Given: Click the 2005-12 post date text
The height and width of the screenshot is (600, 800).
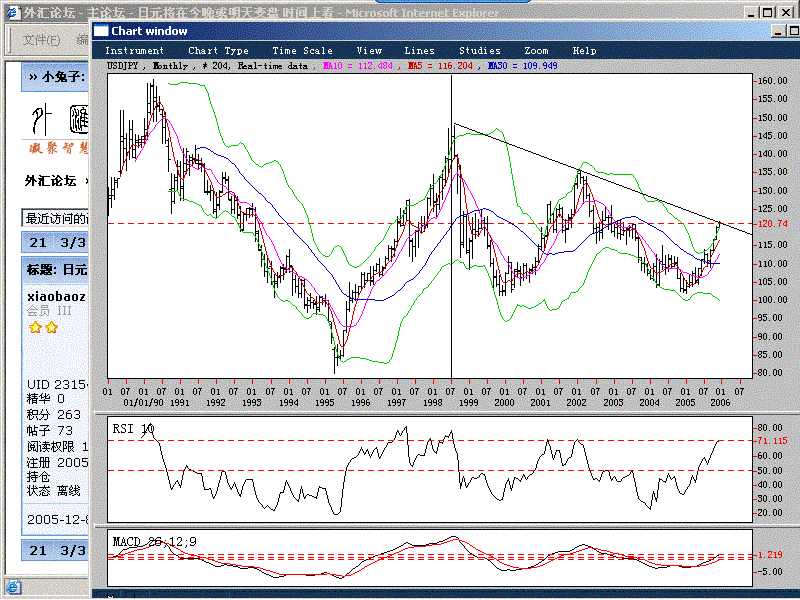Looking at the screenshot, I should [57, 519].
